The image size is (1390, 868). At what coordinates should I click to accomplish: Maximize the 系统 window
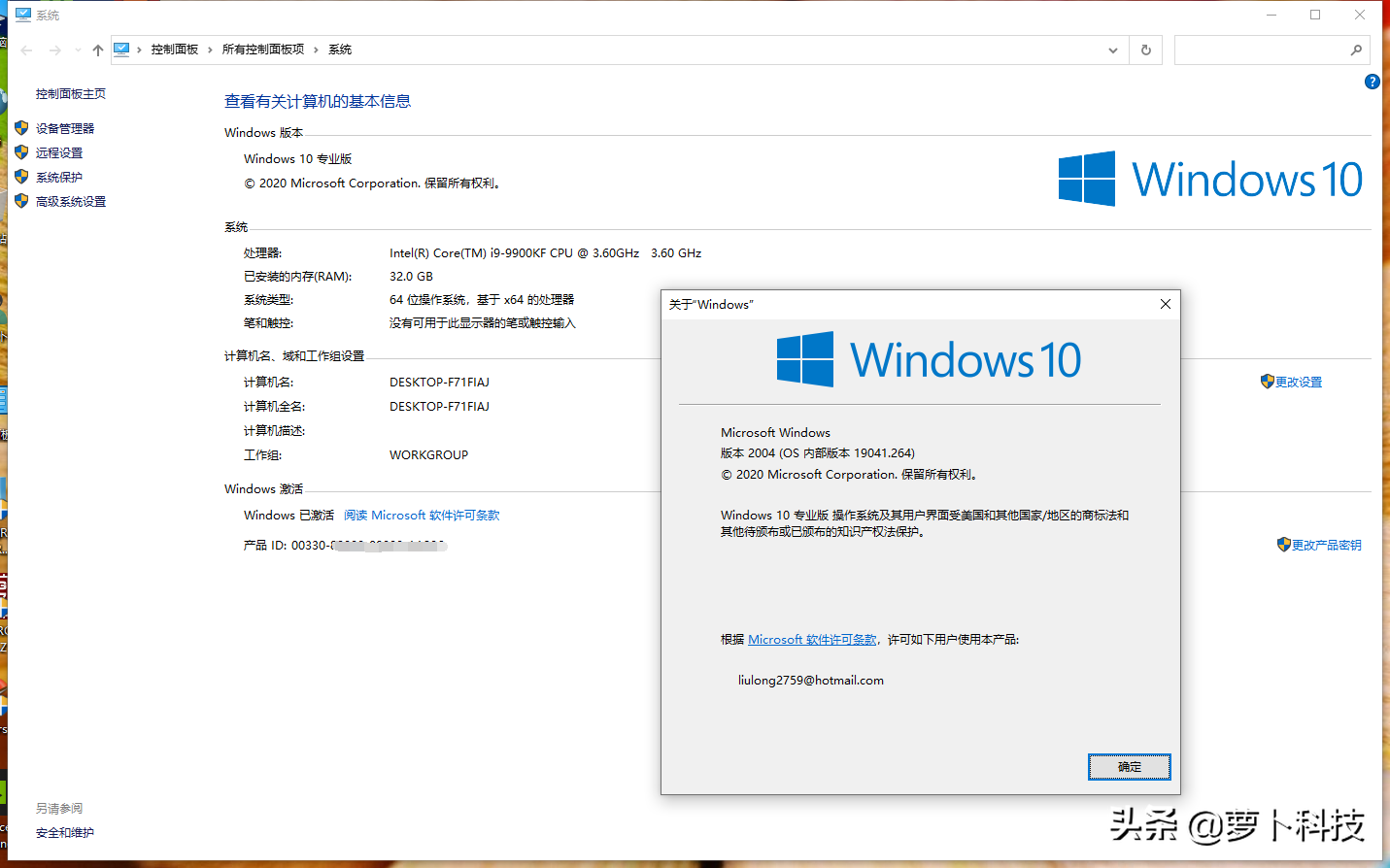coord(1315,15)
